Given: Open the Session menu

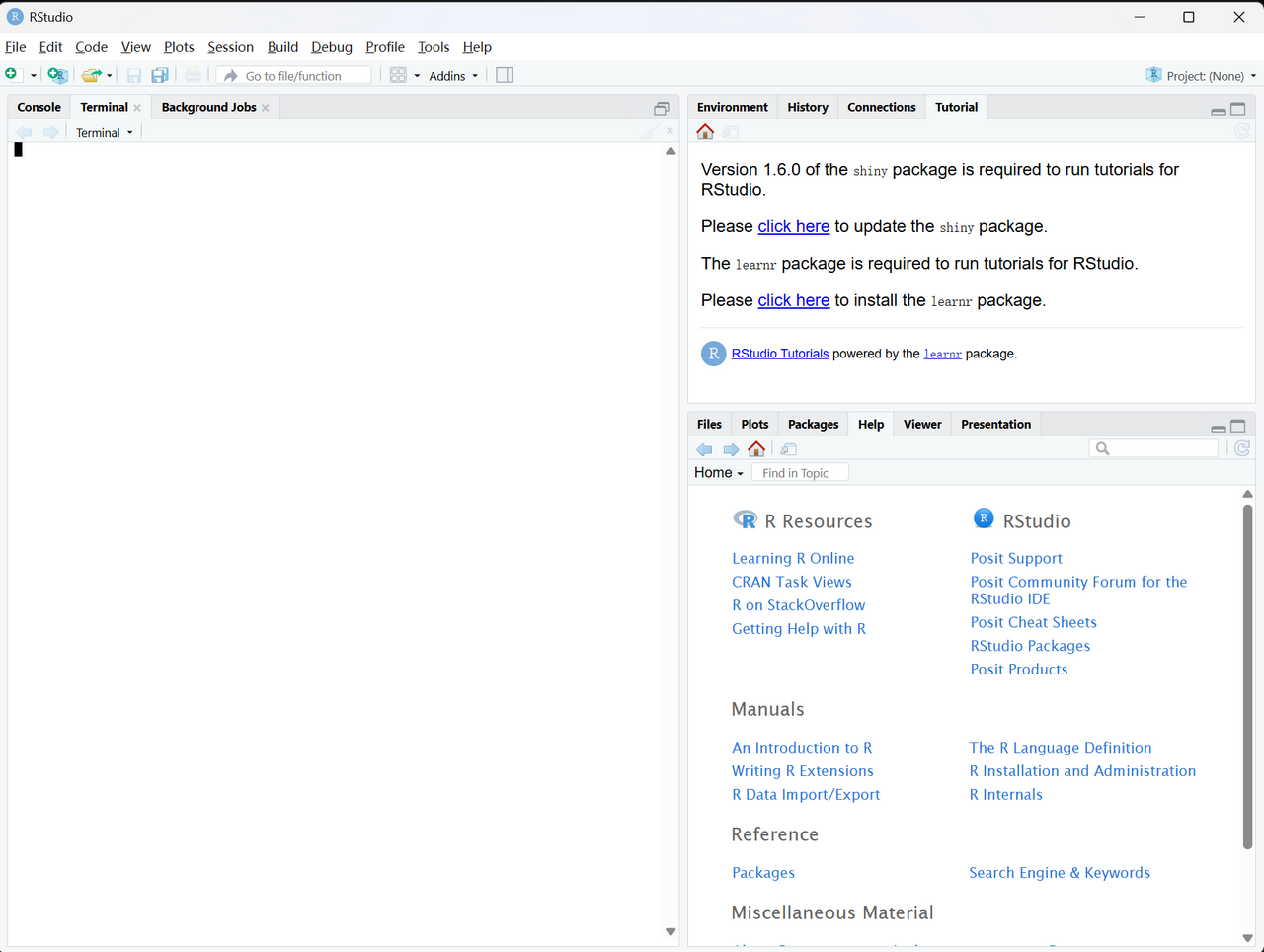Looking at the screenshot, I should pyautogui.click(x=230, y=47).
